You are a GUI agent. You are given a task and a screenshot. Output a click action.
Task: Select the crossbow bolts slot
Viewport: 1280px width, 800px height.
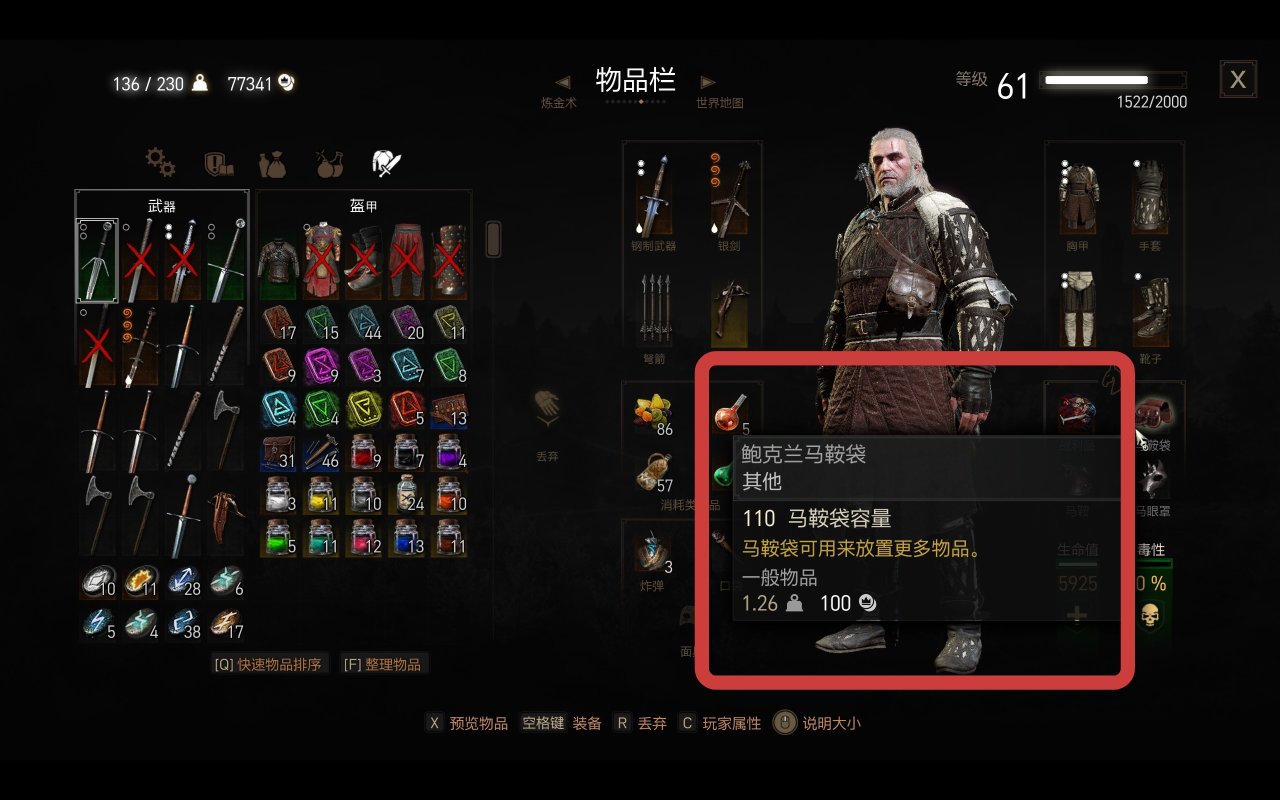click(x=653, y=308)
